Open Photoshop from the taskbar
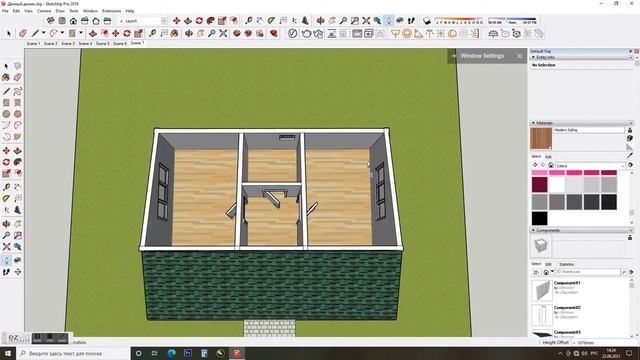The image size is (640, 360). [188, 353]
